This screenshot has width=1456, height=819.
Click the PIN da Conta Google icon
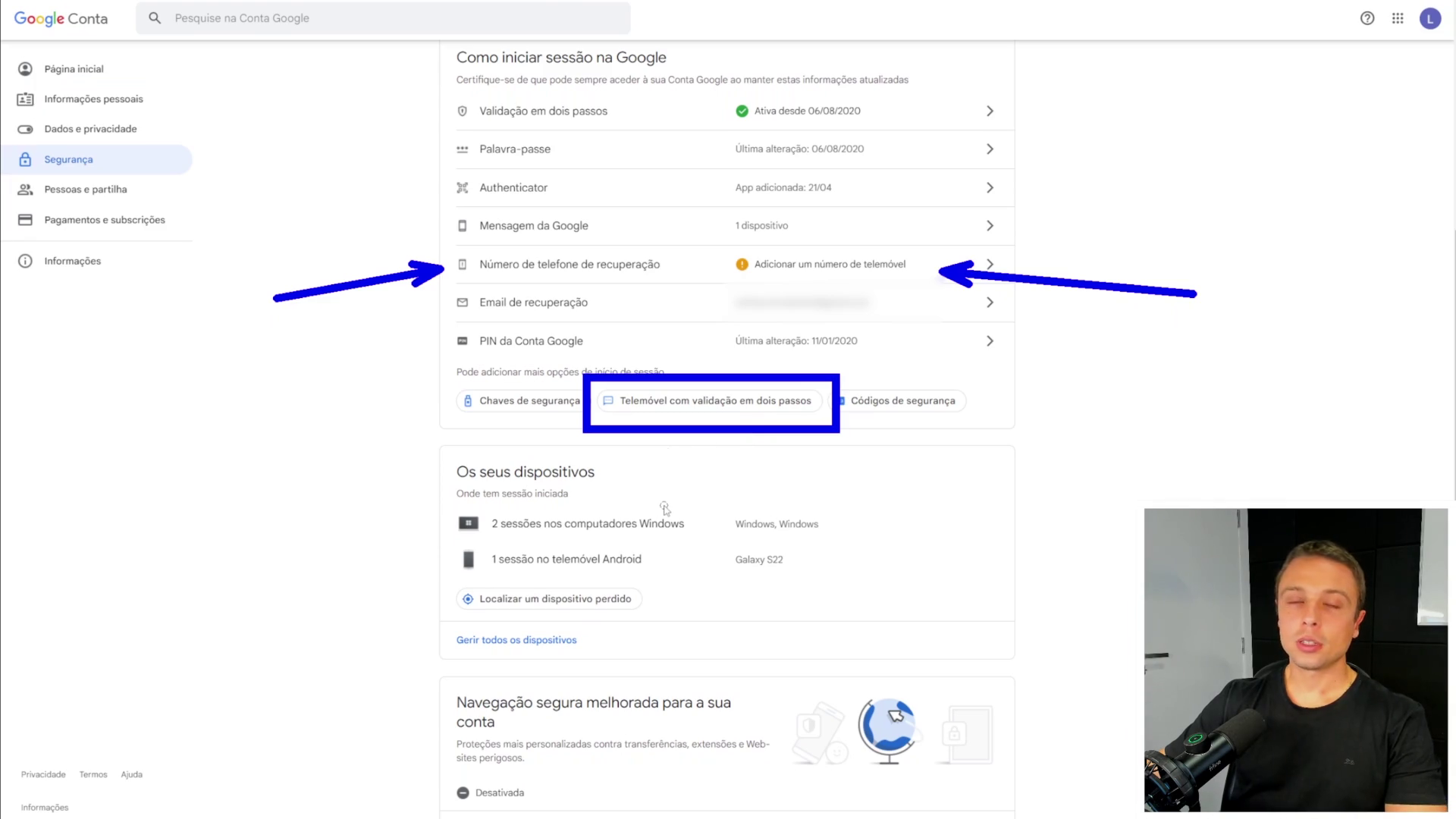tap(462, 341)
